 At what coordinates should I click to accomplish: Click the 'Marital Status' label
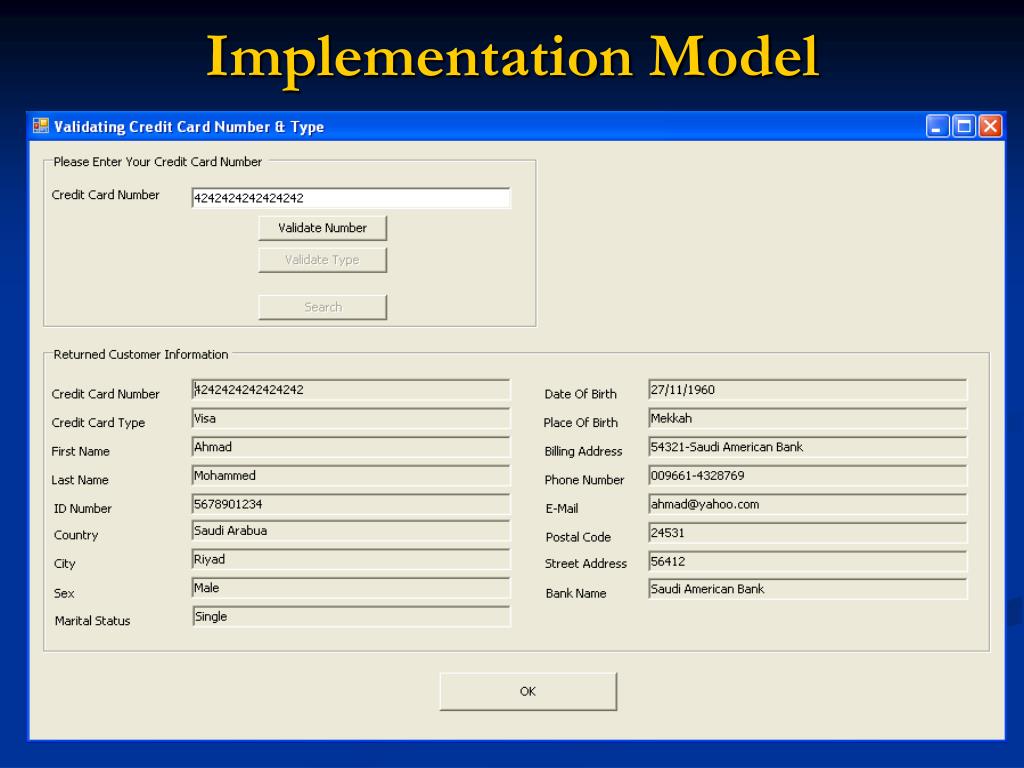[92, 621]
